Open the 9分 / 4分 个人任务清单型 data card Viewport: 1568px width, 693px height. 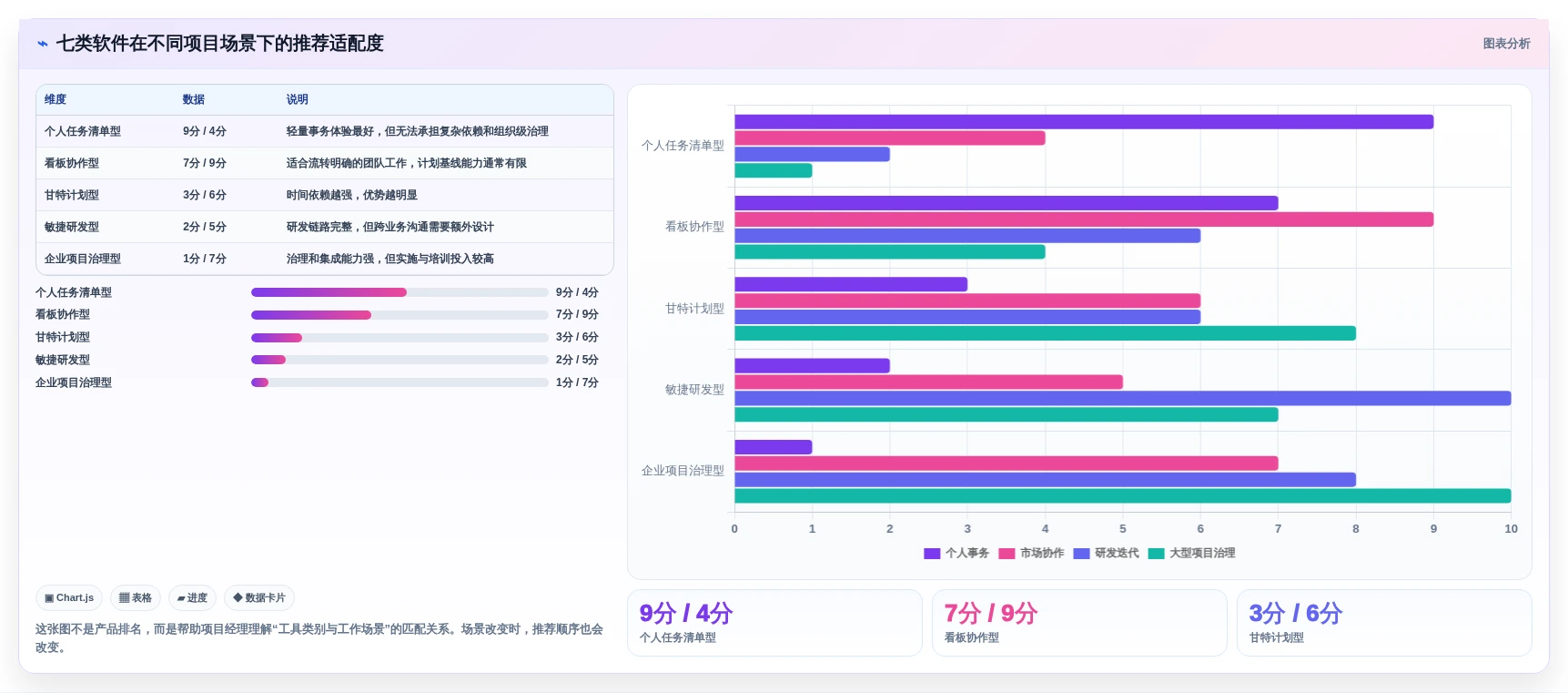click(774, 623)
